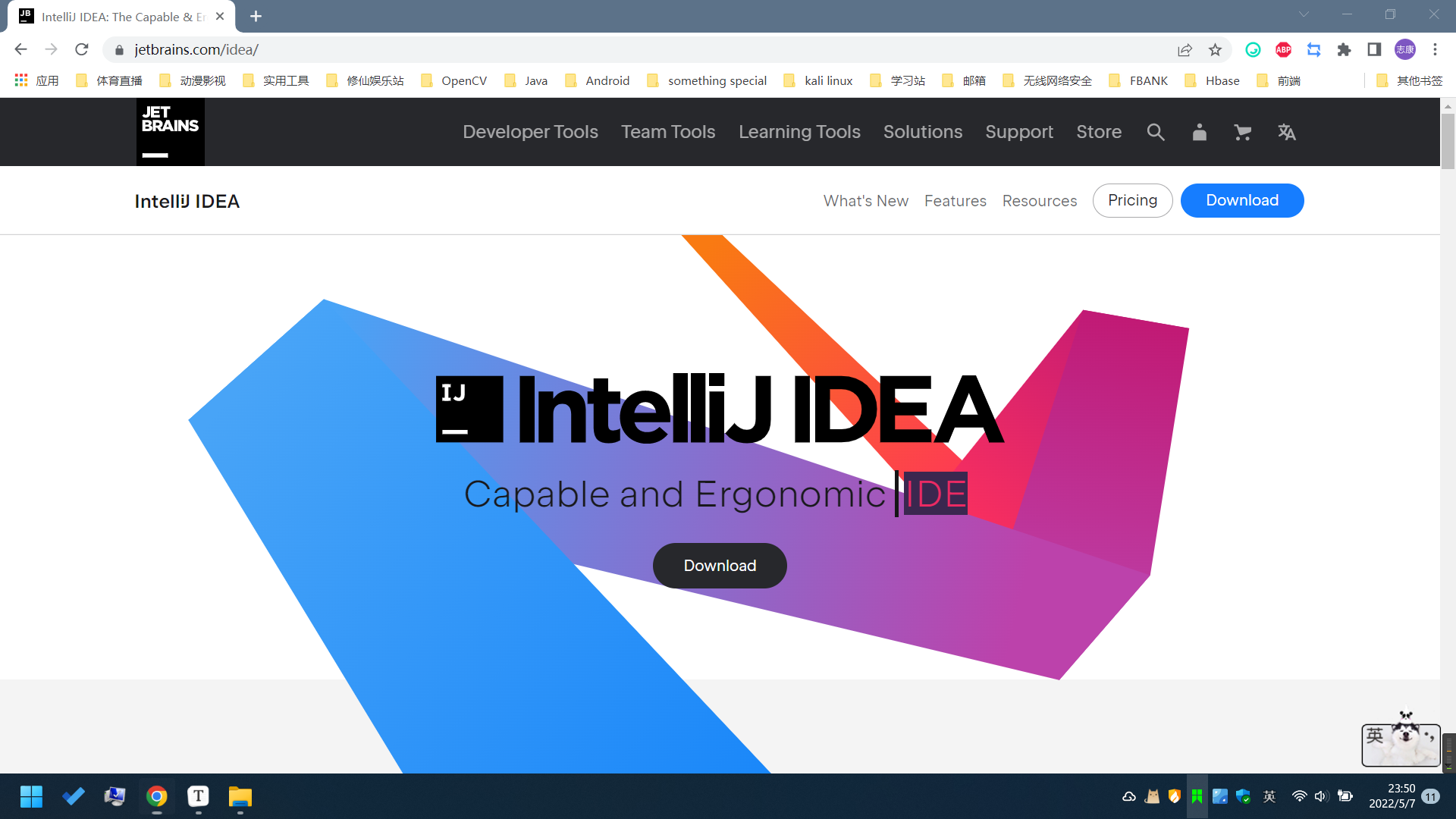Reload the page with refresh icon
Image resolution: width=1456 pixels, height=819 pixels.
click(x=82, y=49)
